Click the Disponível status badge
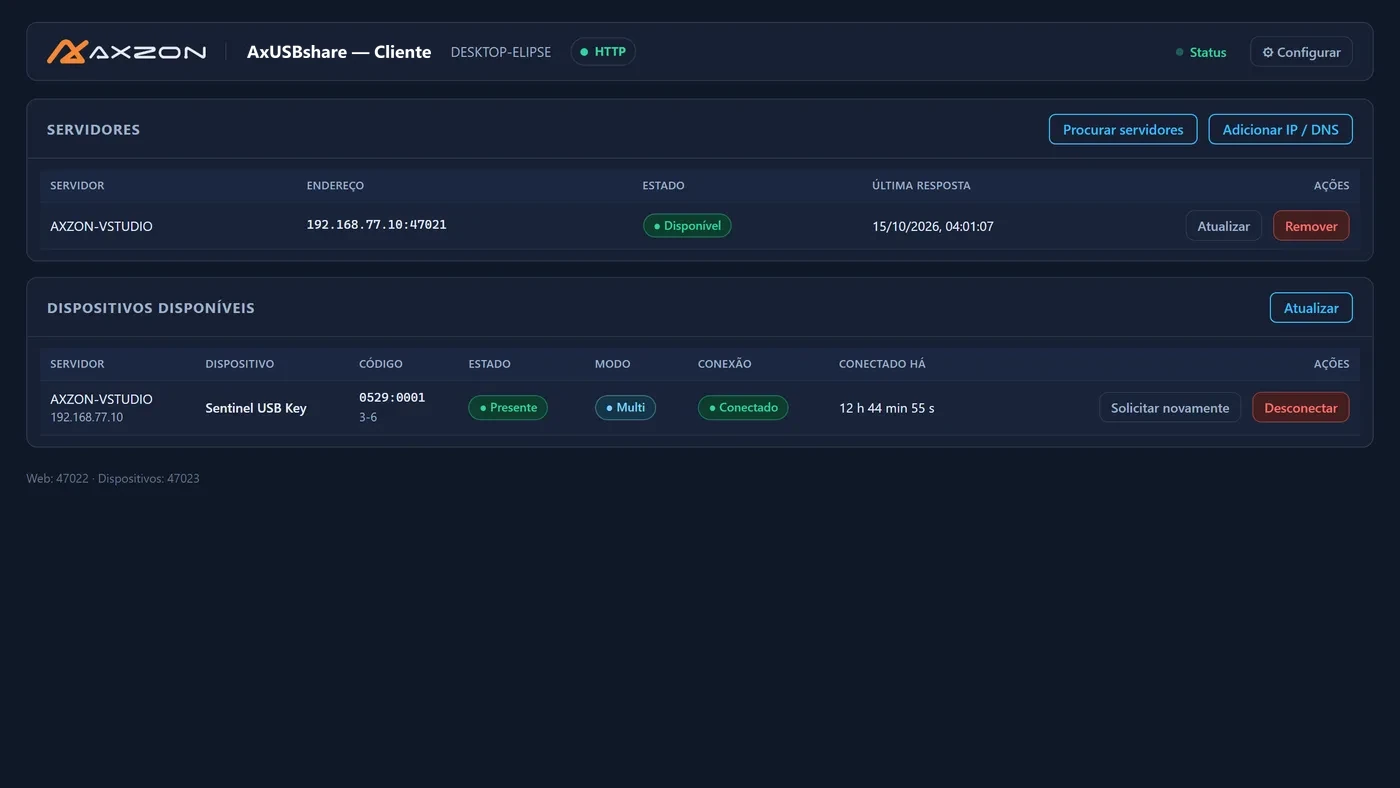 pos(687,226)
